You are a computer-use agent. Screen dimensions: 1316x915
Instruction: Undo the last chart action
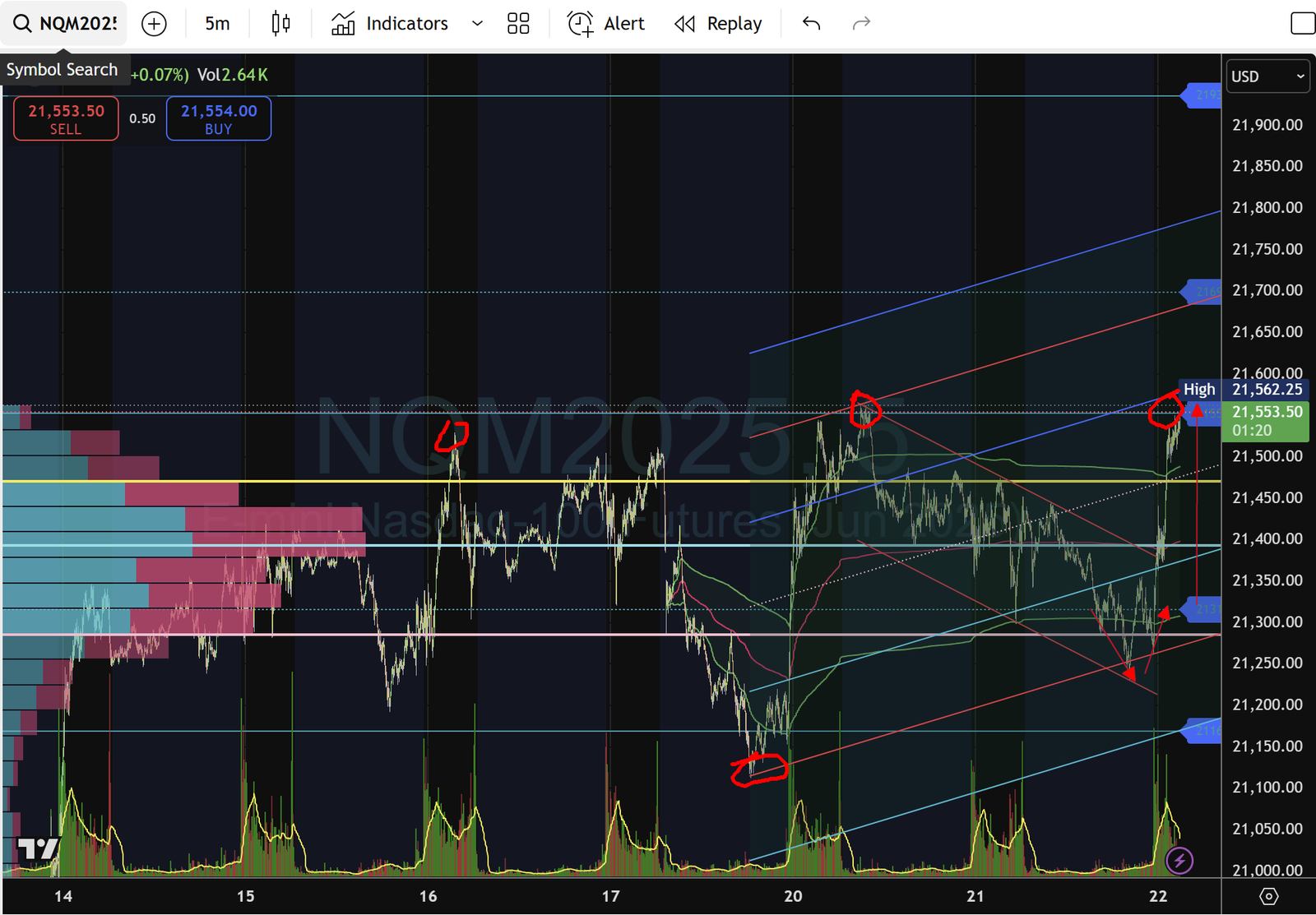(811, 24)
